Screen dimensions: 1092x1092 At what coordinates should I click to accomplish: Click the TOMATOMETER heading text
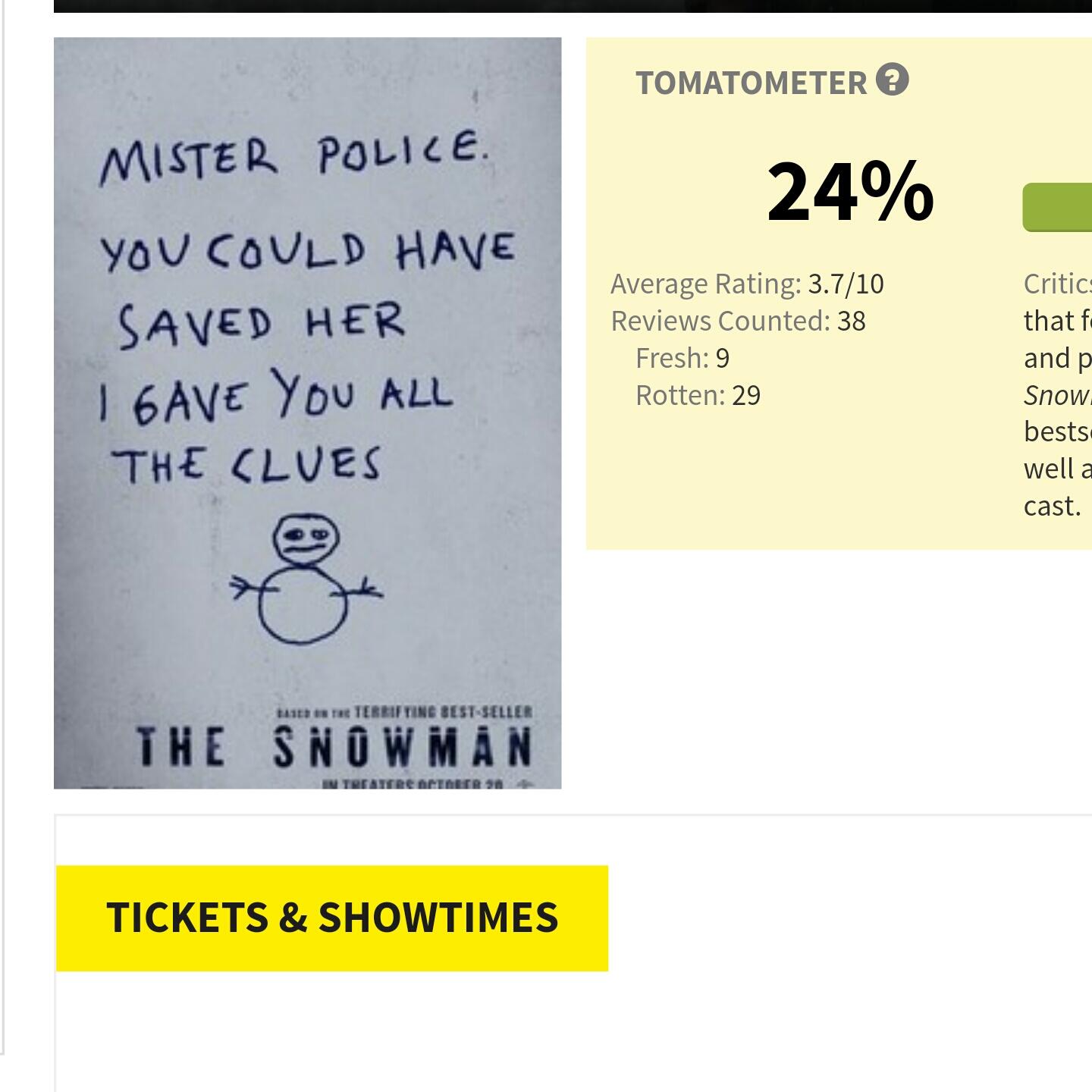(x=751, y=83)
